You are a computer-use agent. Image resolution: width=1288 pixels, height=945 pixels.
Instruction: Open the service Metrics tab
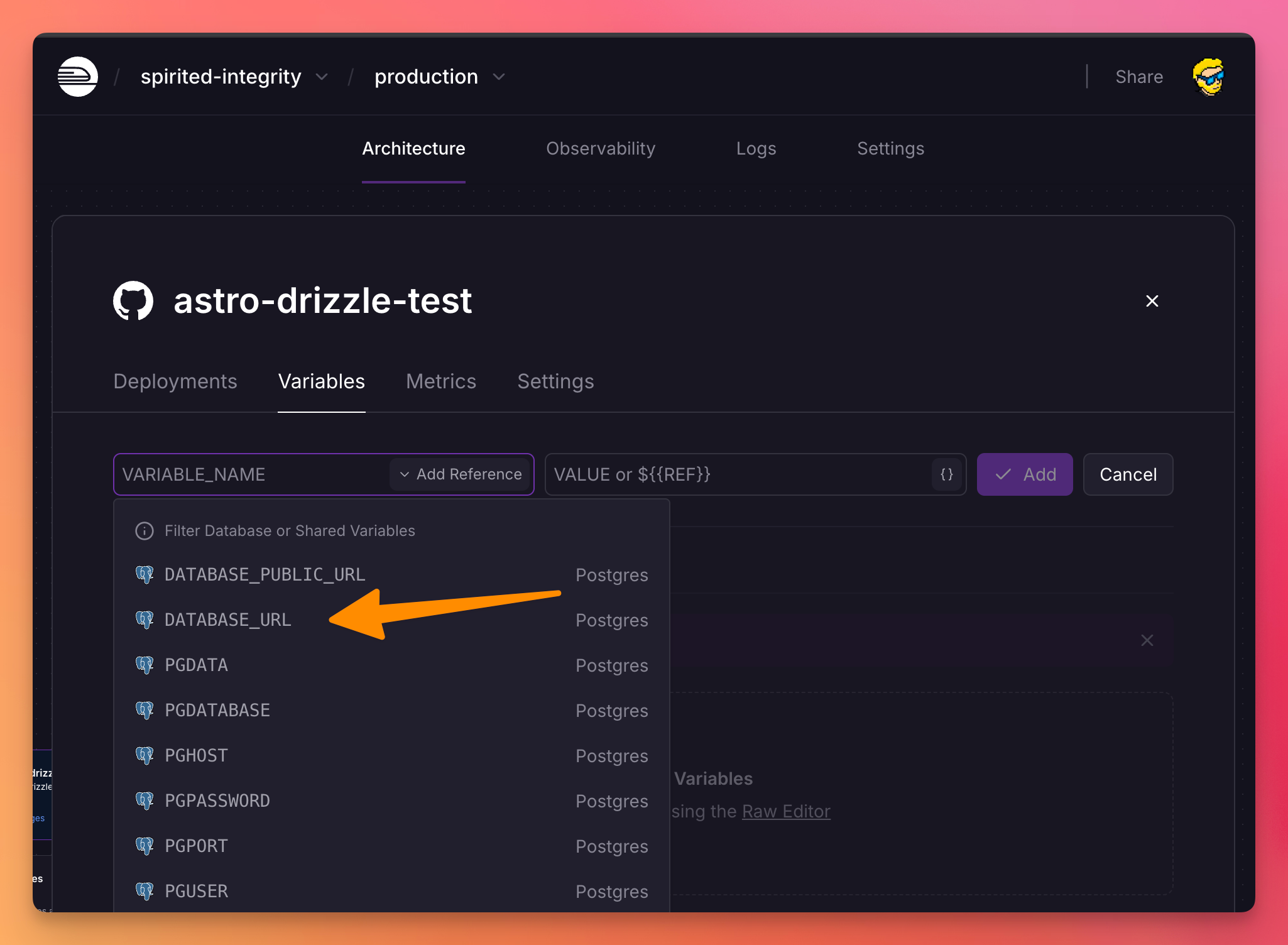click(440, 381)
